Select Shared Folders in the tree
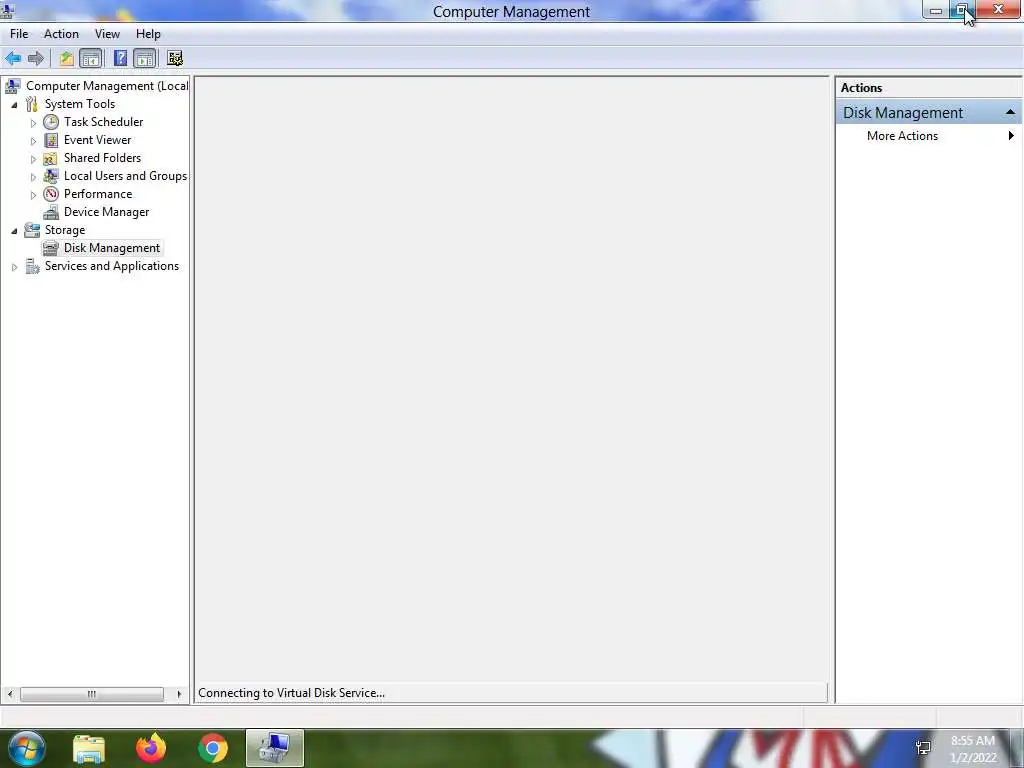 pyautogui.click(x=103, y=158)
